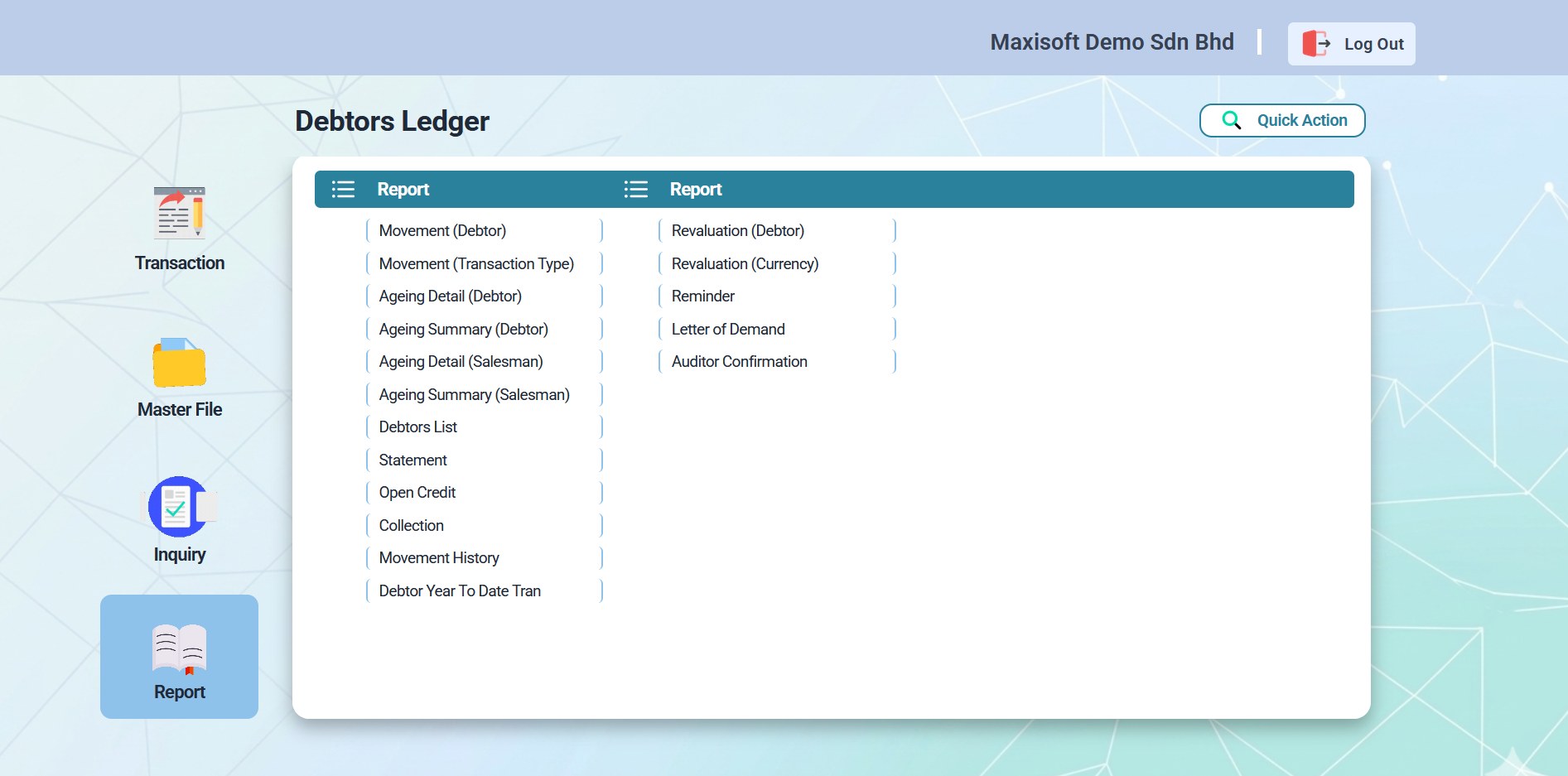Select Revaluation (Currency) report
The height and width of the screenshot is (776, 1568).
click(x=777, y=263)
